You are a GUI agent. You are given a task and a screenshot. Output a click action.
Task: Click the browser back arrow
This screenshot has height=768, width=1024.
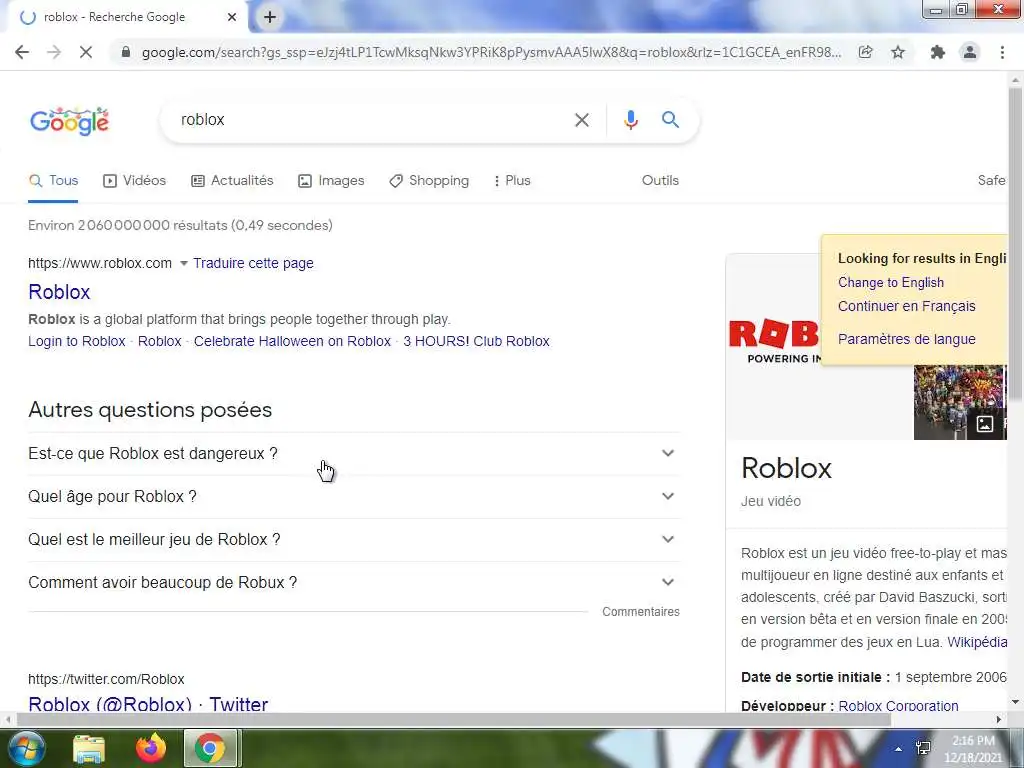(22, 52)
